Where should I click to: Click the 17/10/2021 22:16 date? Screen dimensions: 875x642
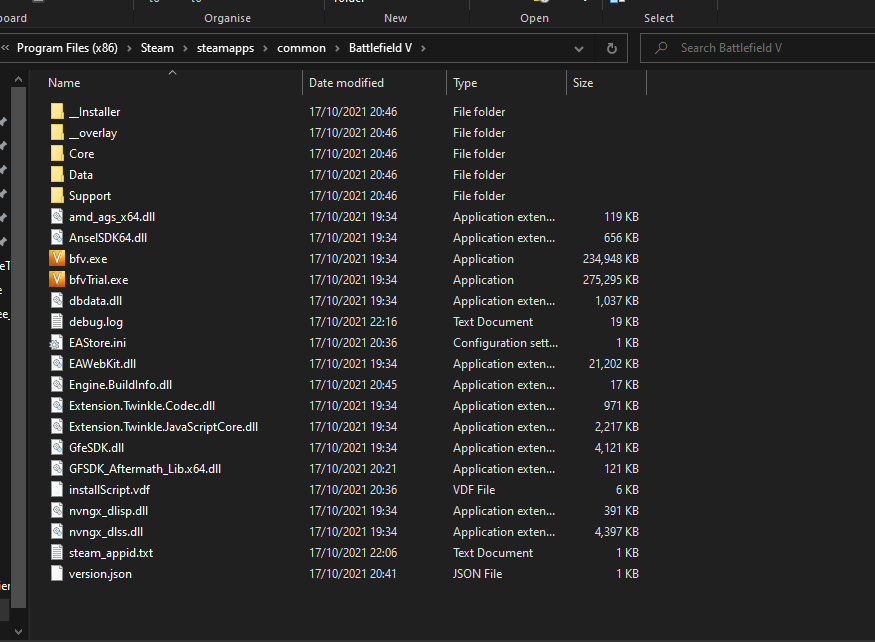pyautogui.click(x=353, y=322)
